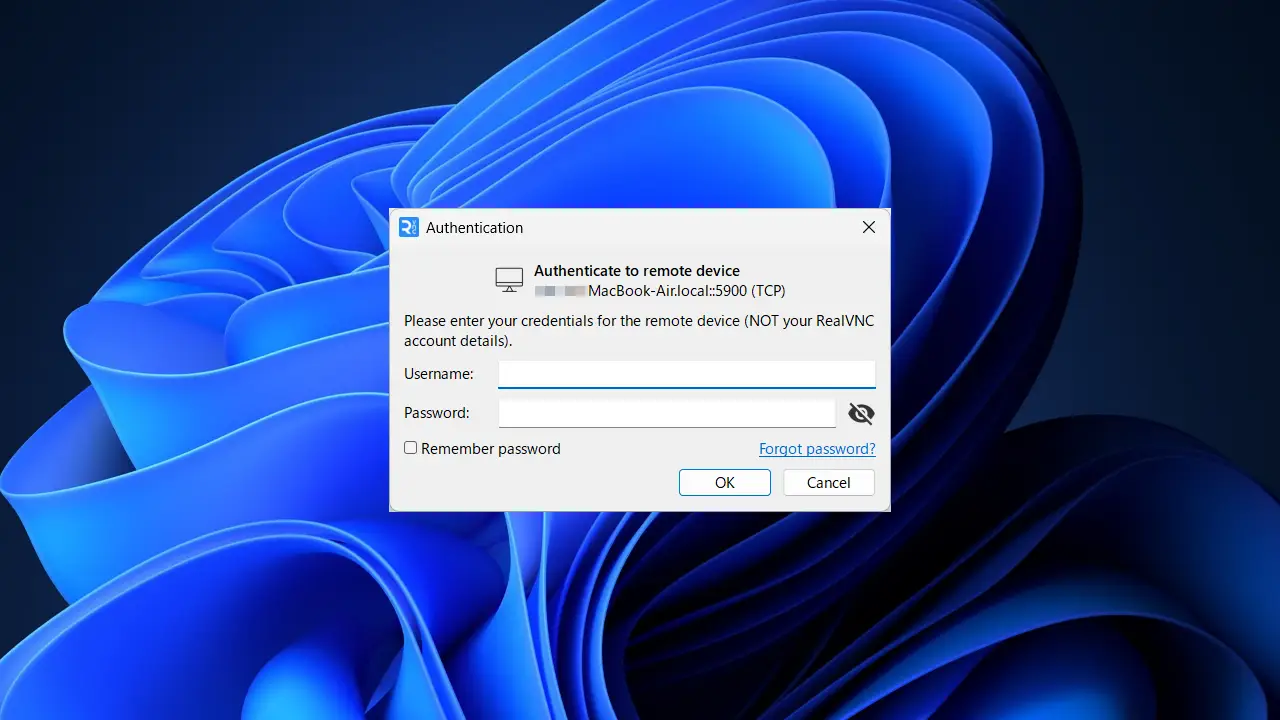Click the "Remember password" label text
This screenshot has width=1280, height=720.
490,449
